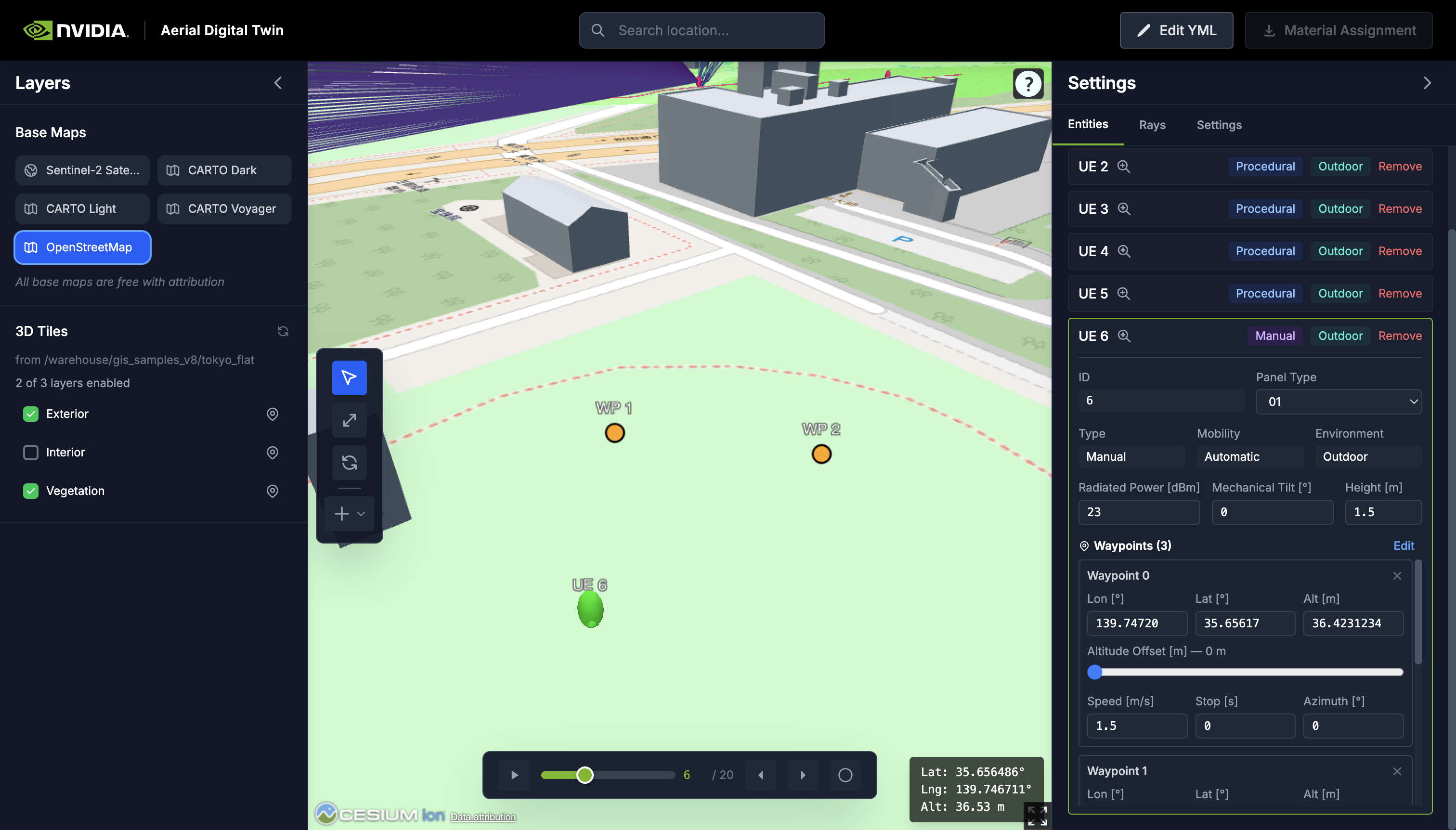This screenshot has width=1456, height=830.
Task: Zoom to UE 3 entity
Action: point(1124,208)
